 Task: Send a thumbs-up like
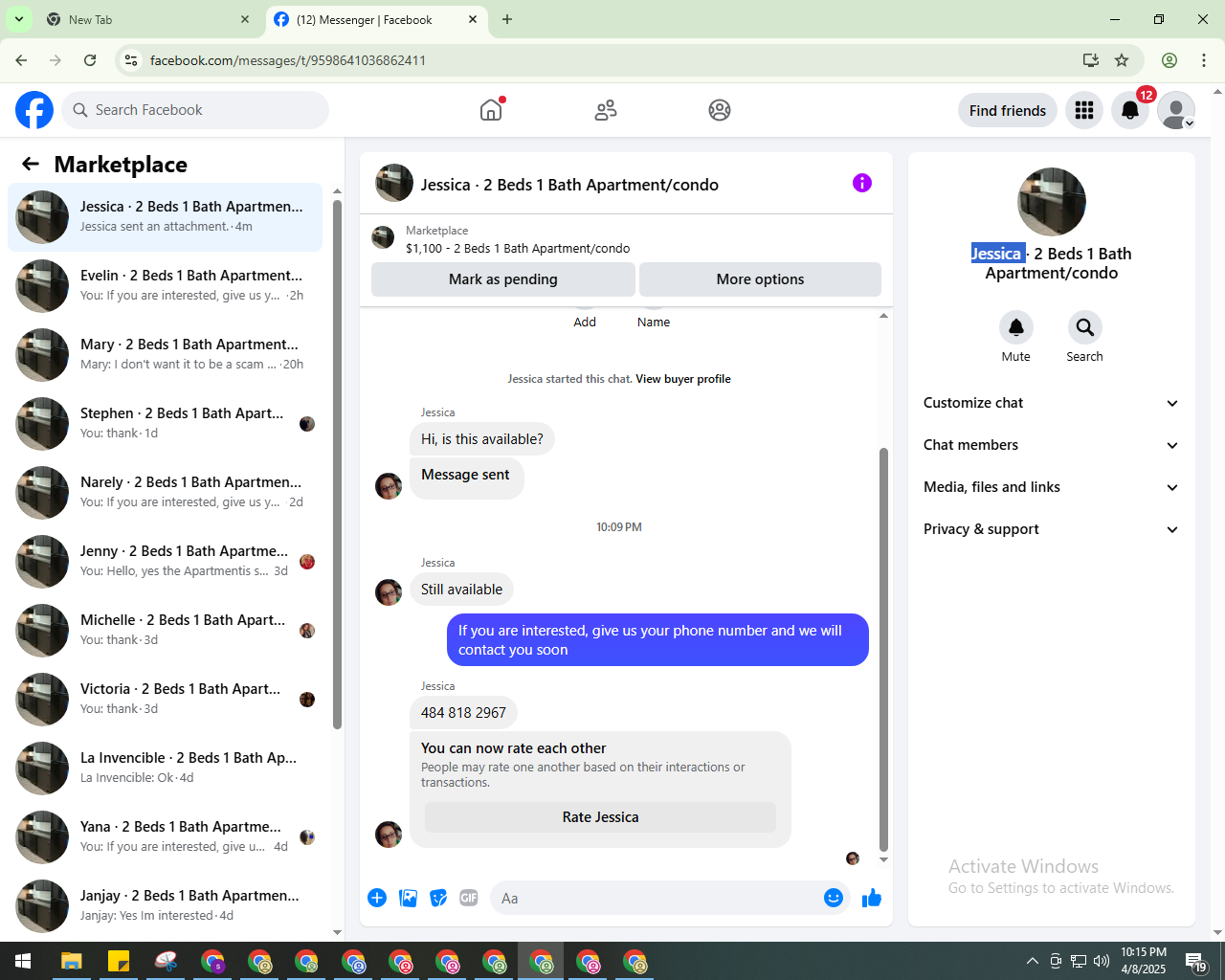tap(872, 898)
